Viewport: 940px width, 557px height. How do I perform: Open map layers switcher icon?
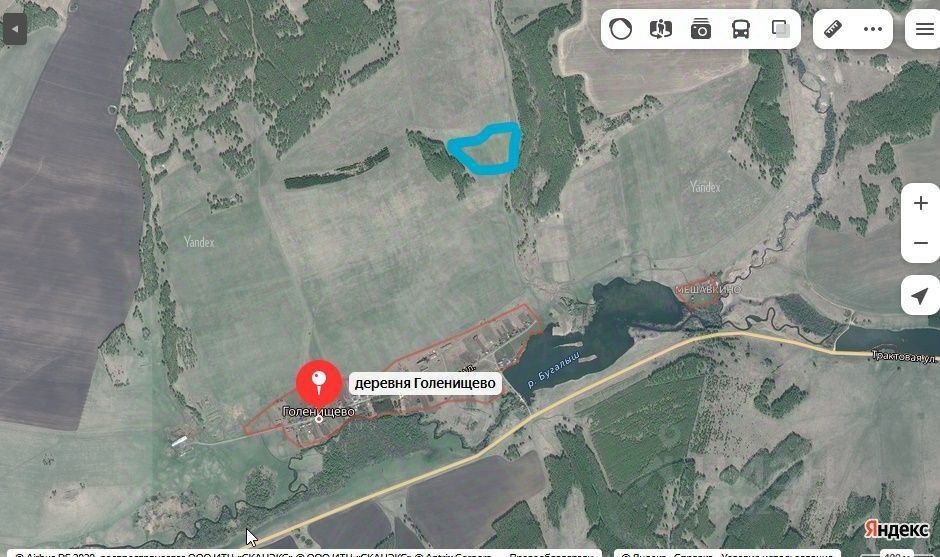point(781,28)
